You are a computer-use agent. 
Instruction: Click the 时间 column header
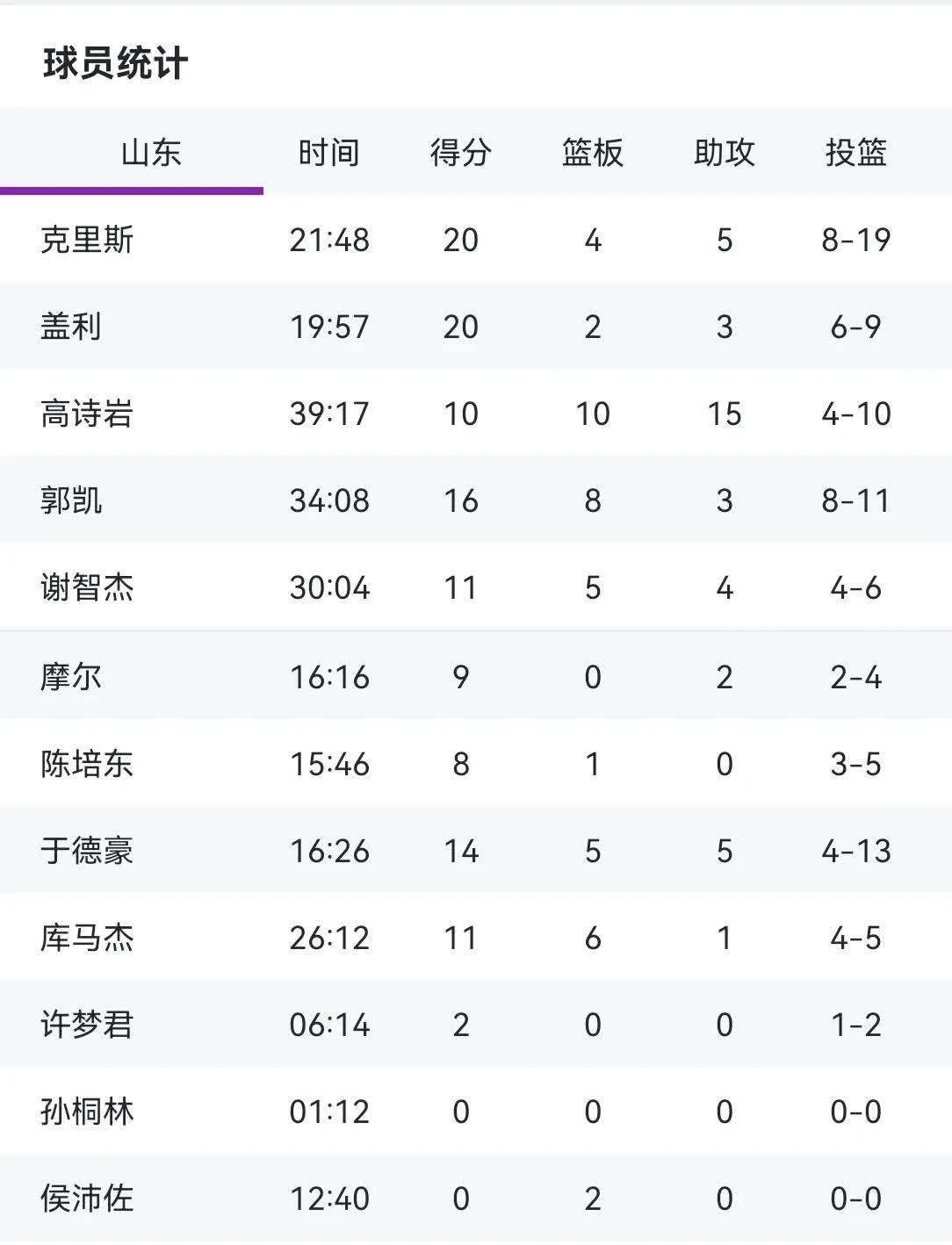(329, 153)
